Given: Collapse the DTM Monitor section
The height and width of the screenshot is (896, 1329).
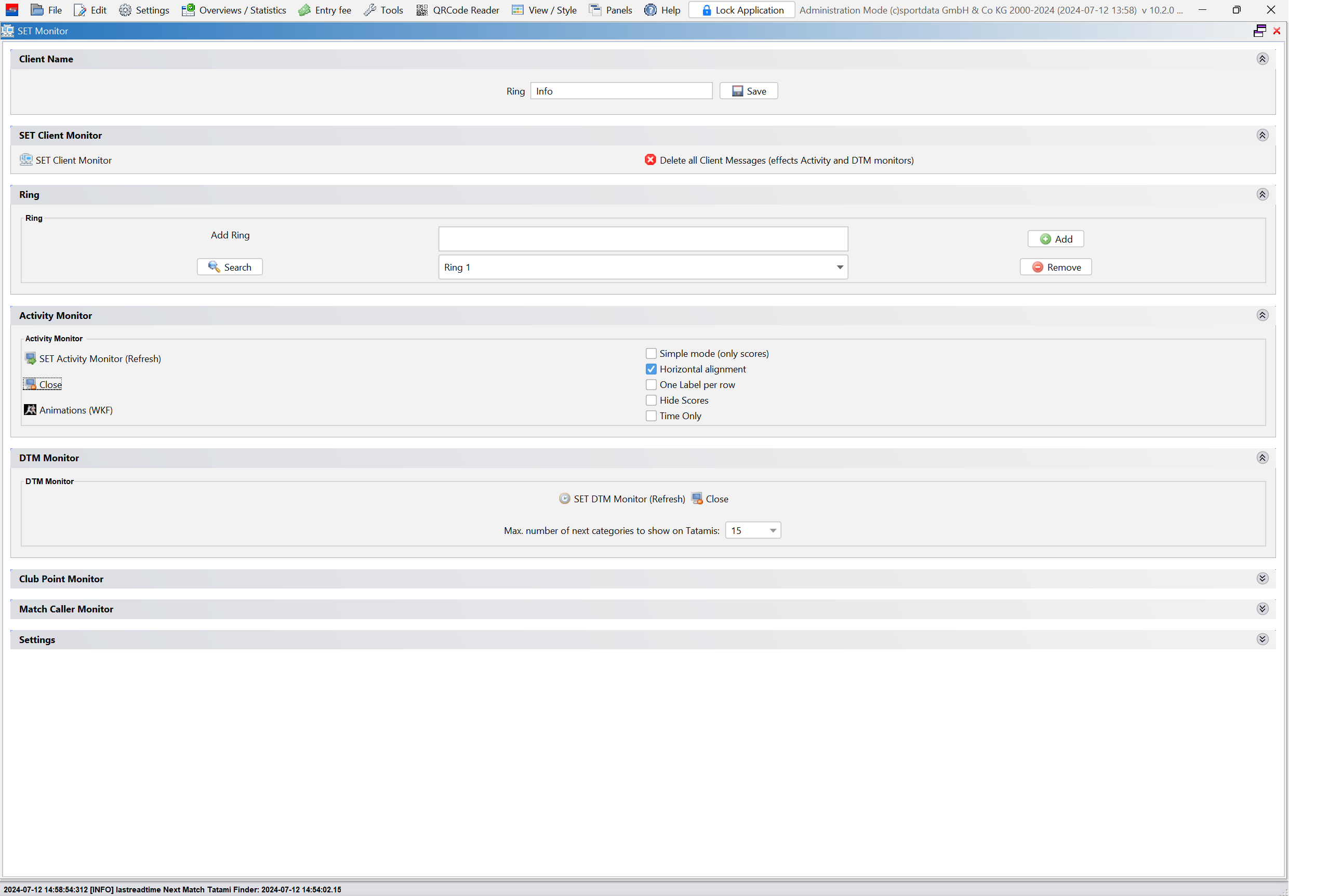Looking at the screenshot, I should 1262,458.
